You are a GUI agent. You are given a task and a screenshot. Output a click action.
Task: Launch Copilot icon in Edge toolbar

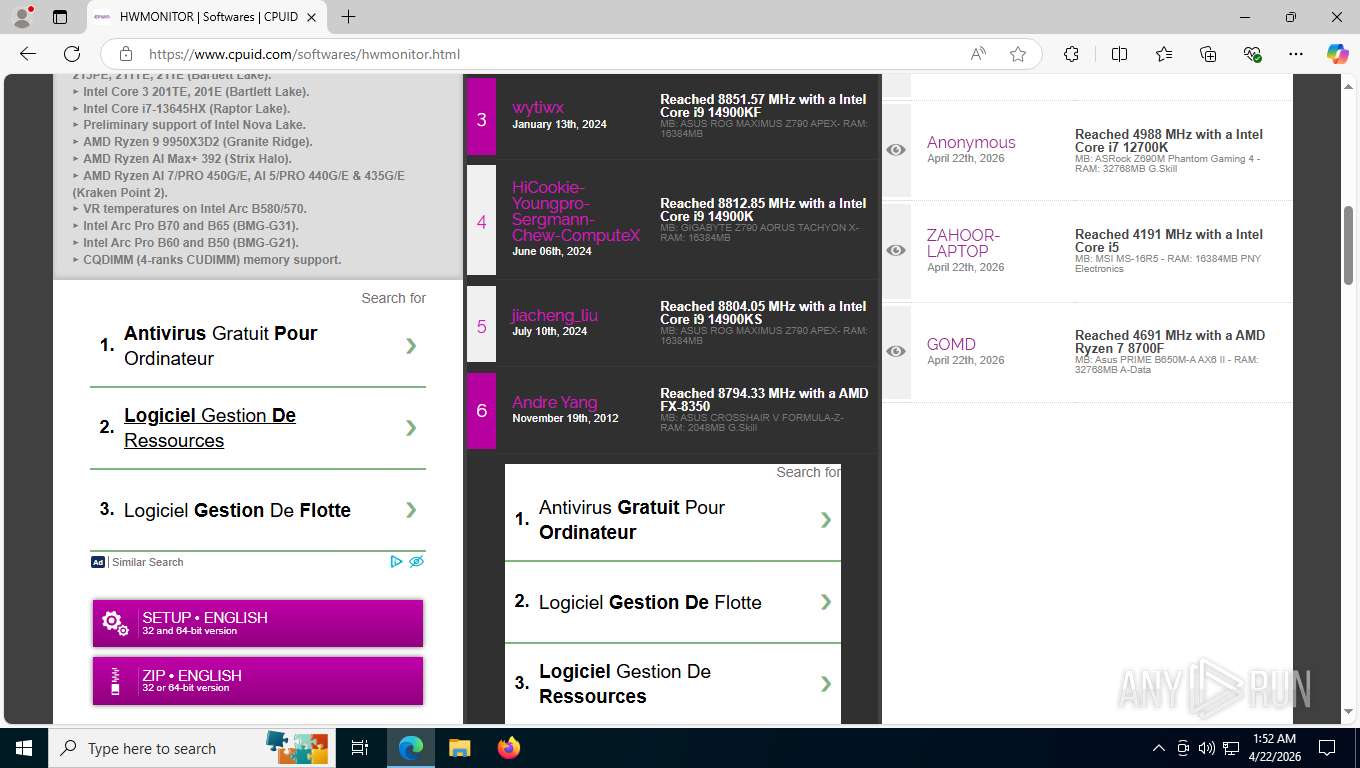(1337, 54)
